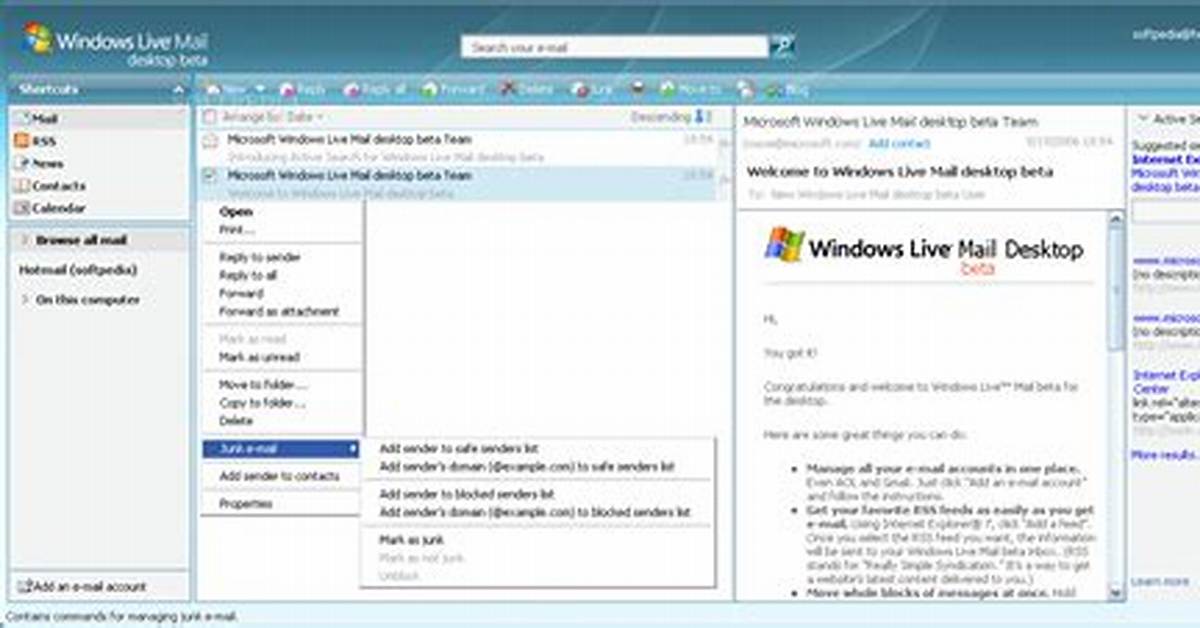Choose Reply to sender in context menu
Screen dimensions: 1200x628
(x=260, y=258)
